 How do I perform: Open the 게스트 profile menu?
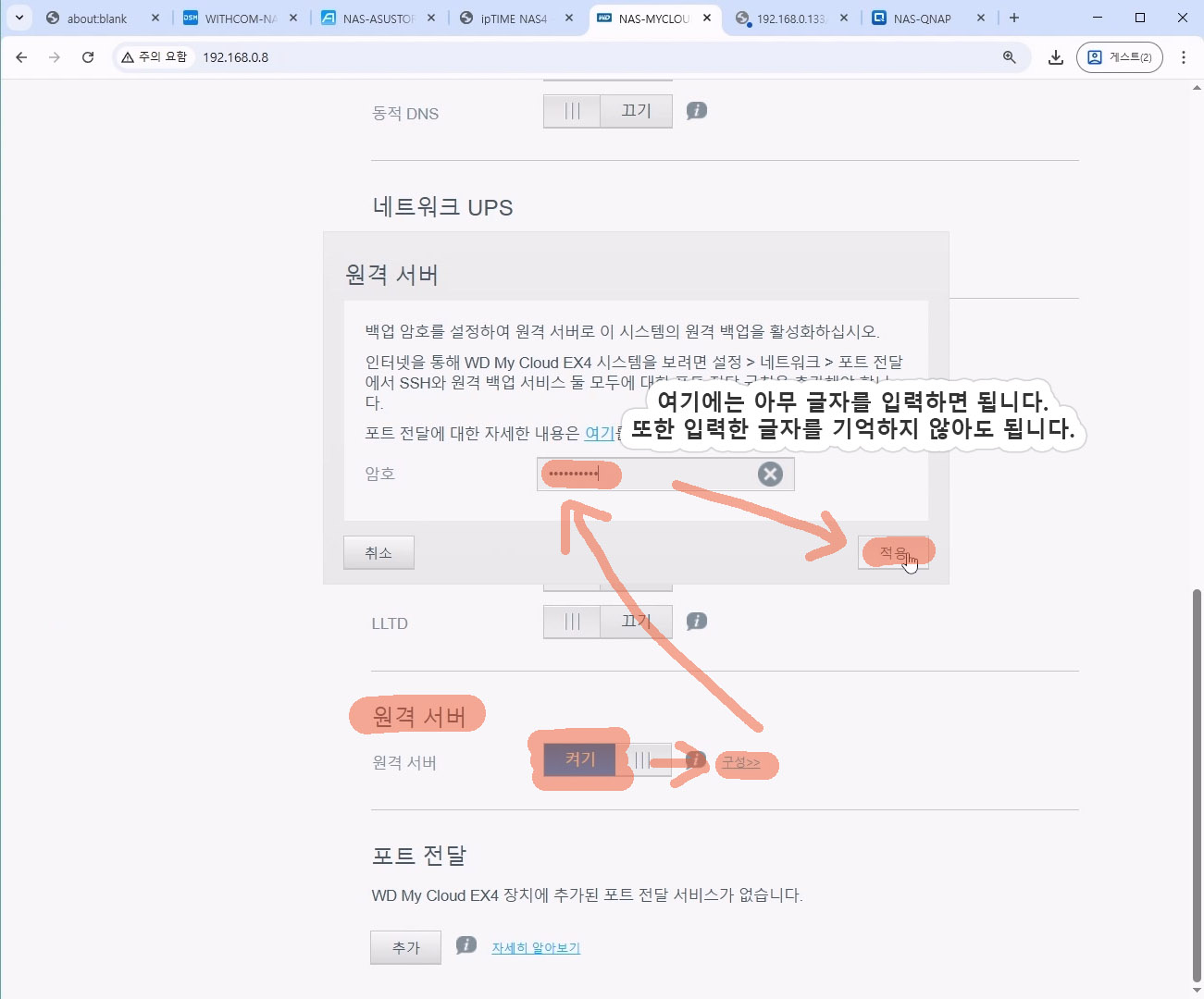click(1119, 57)
